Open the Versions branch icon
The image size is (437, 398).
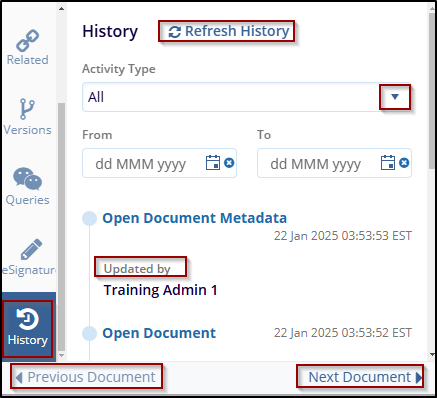point(27,109)
